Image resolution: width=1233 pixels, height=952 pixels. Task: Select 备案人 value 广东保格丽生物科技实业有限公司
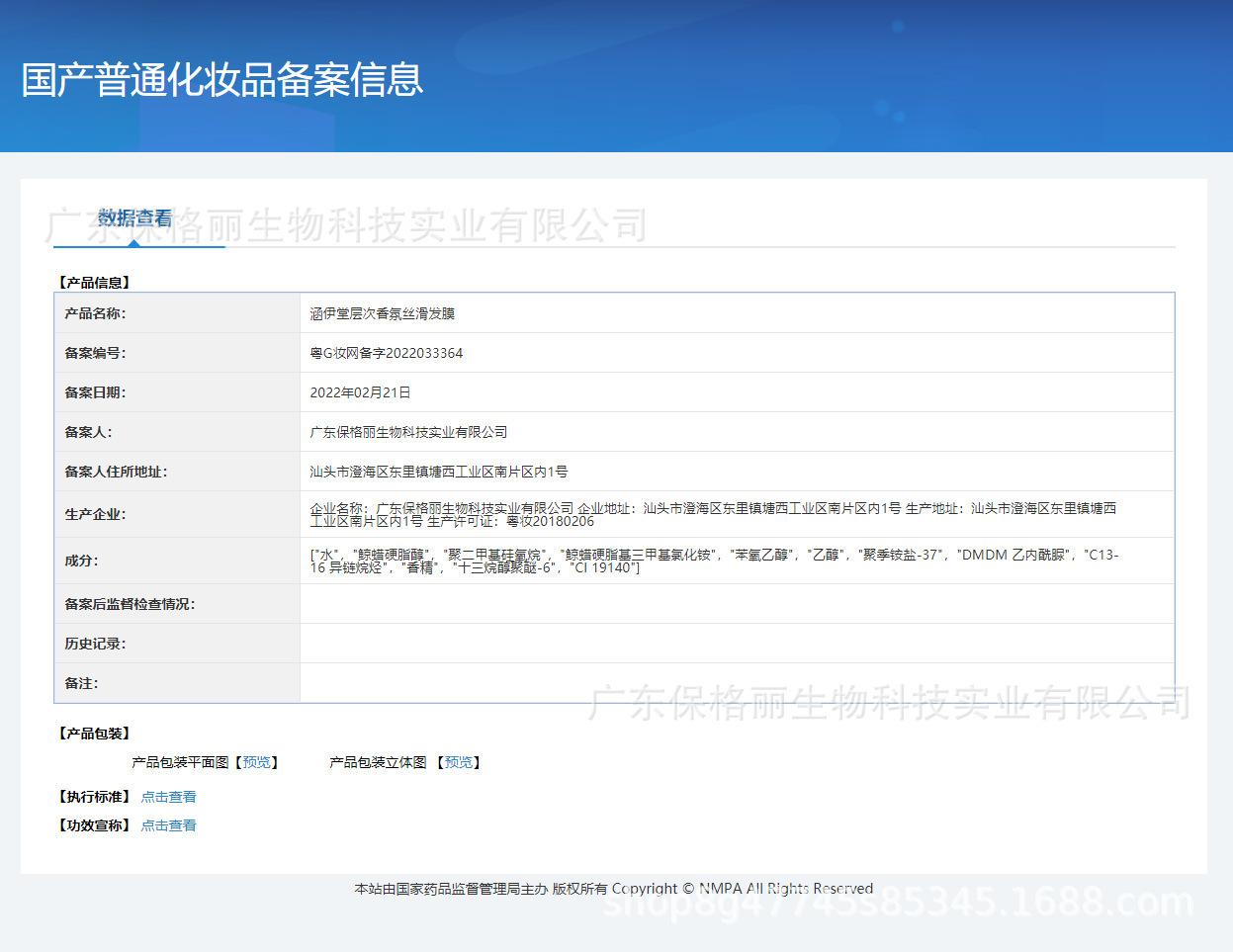click(x=408, y=432)
